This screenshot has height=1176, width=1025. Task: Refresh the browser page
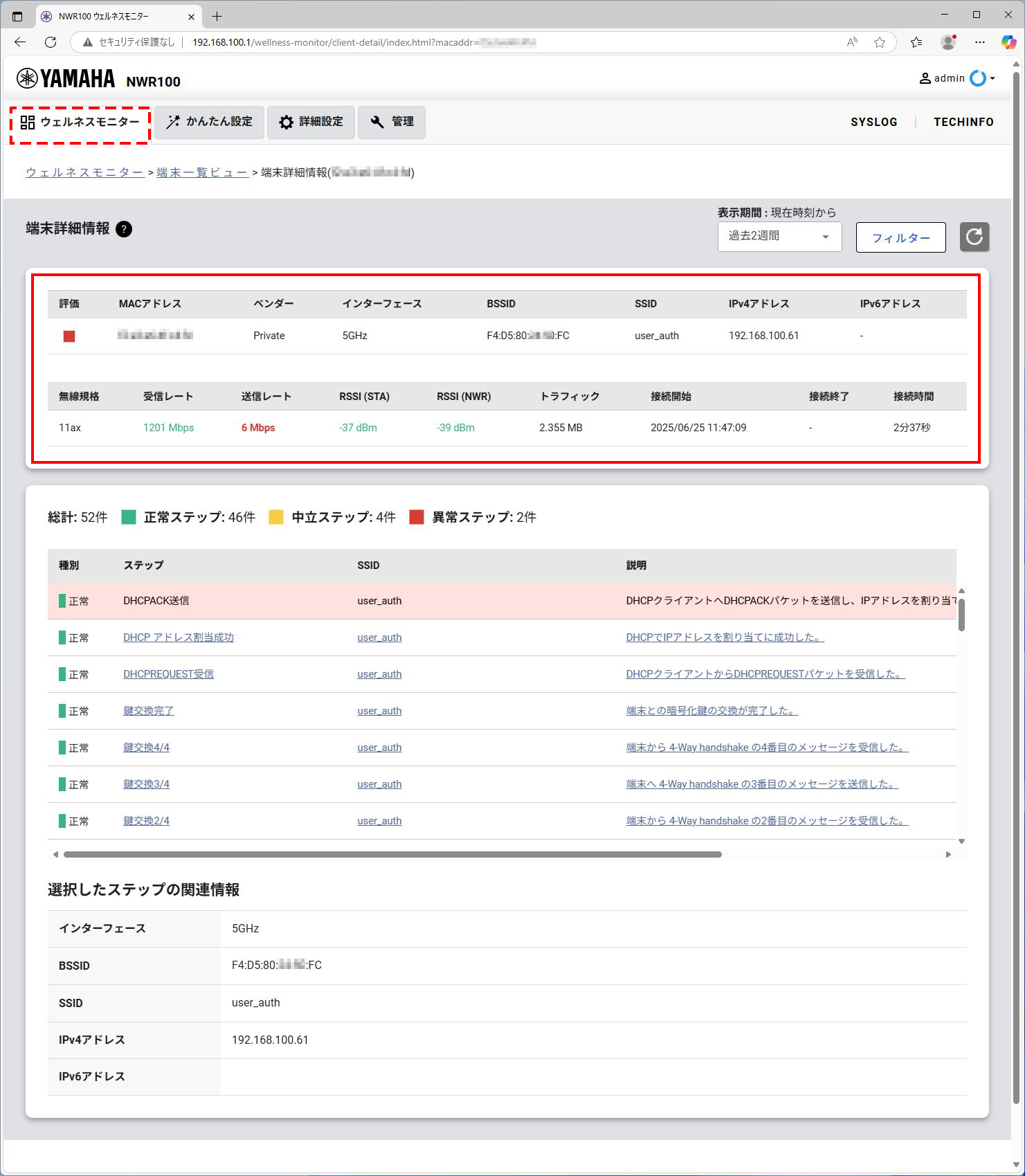coord(51,42)
